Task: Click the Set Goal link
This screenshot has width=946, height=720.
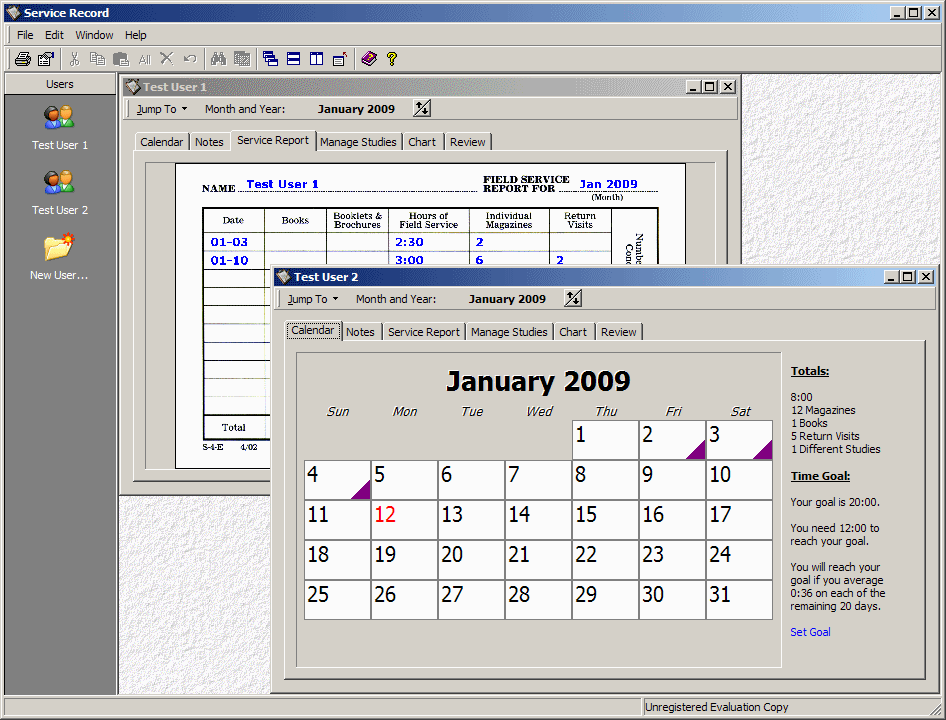Action: 810,632
